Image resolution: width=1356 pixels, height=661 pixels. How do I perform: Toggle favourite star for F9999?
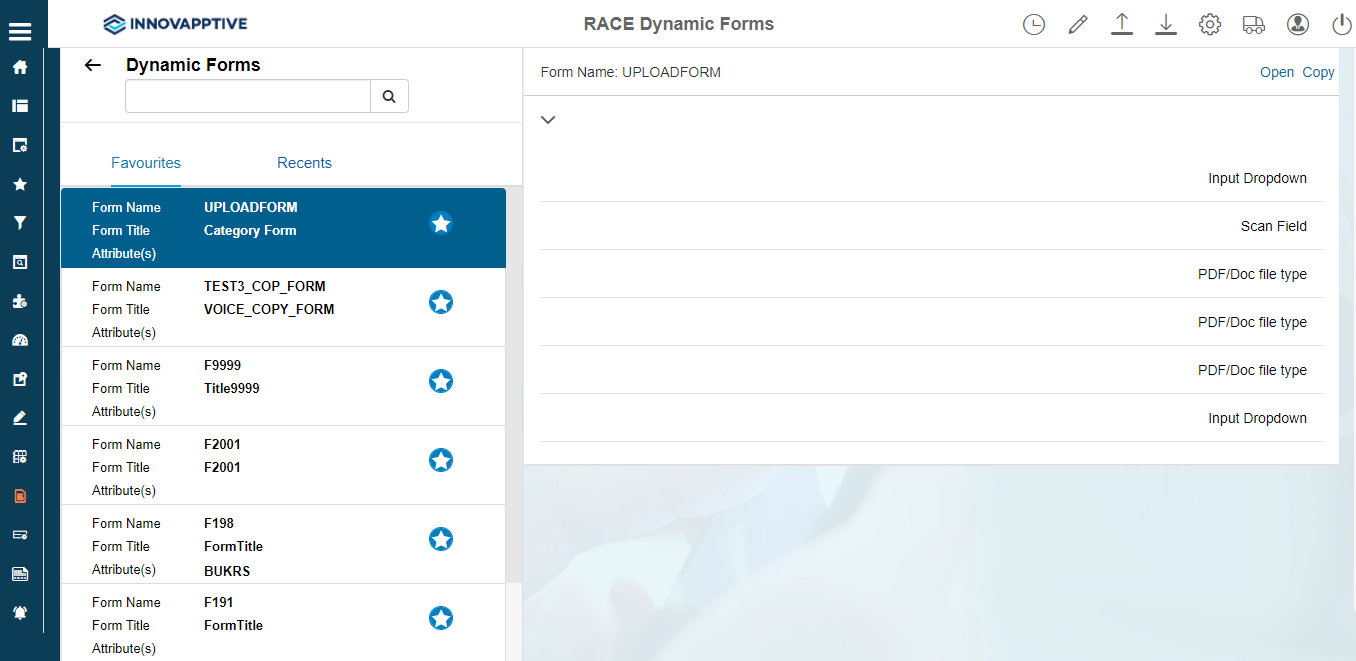click(x=441, y=381)
